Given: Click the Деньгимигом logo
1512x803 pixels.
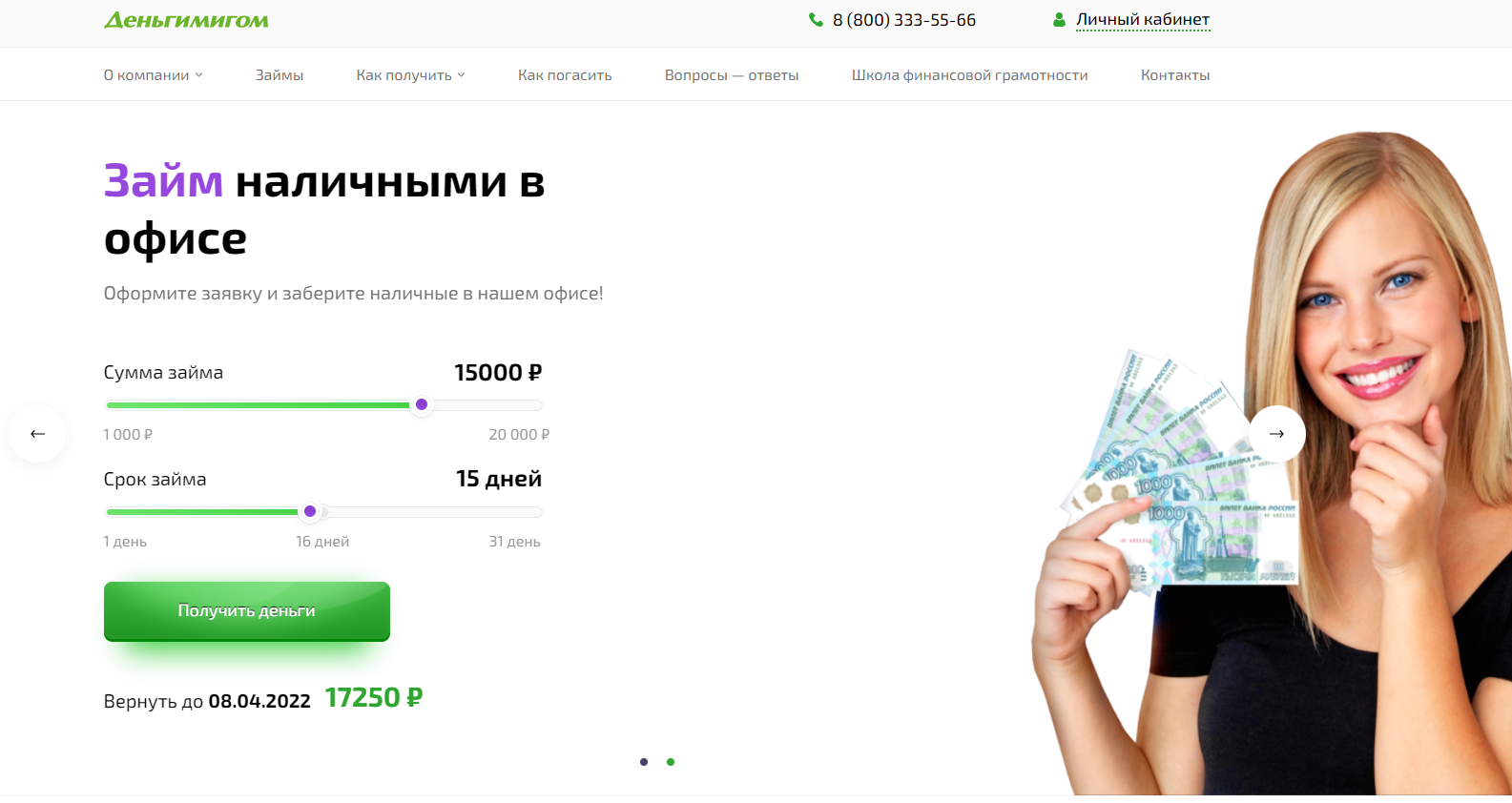Looking at the screenshot, I should pos(186,20).
